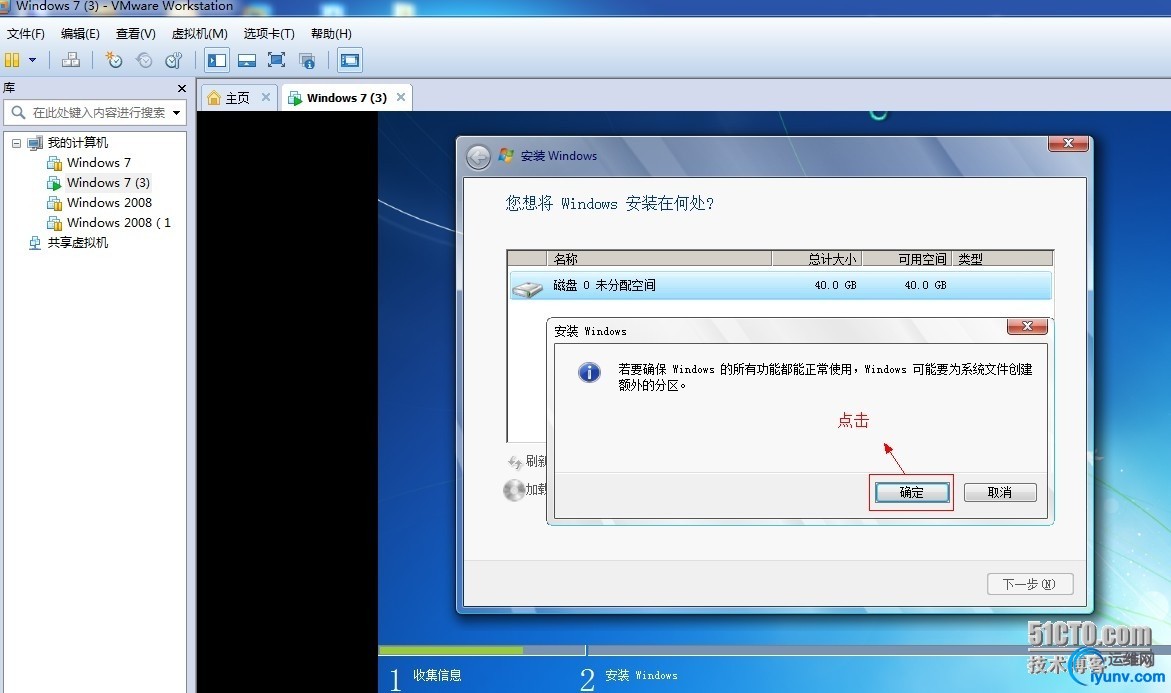The width and height of the screenshot is (1171, 693).
Task: Open the 文件(F) menu
Action: point(26,34)
